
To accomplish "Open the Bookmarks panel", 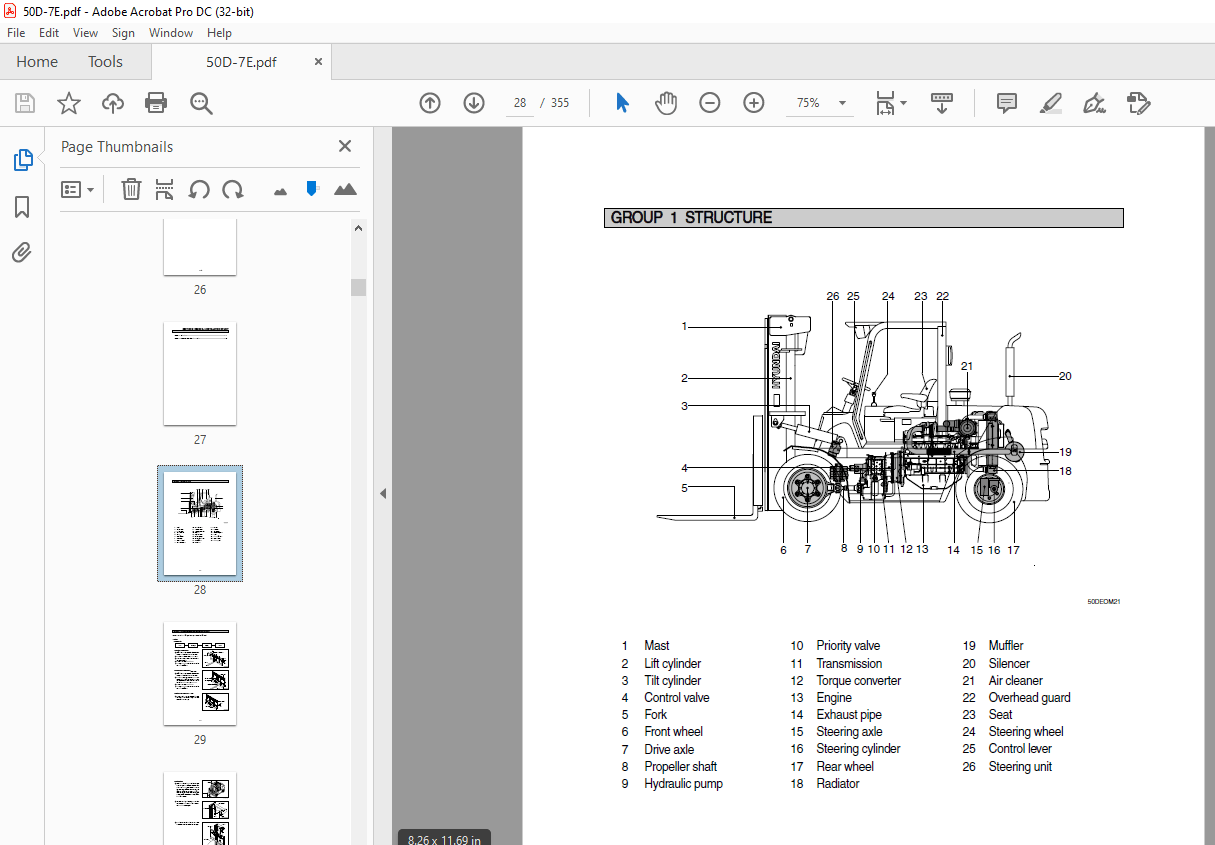I will pyautogui.click(x=22, y=207).
